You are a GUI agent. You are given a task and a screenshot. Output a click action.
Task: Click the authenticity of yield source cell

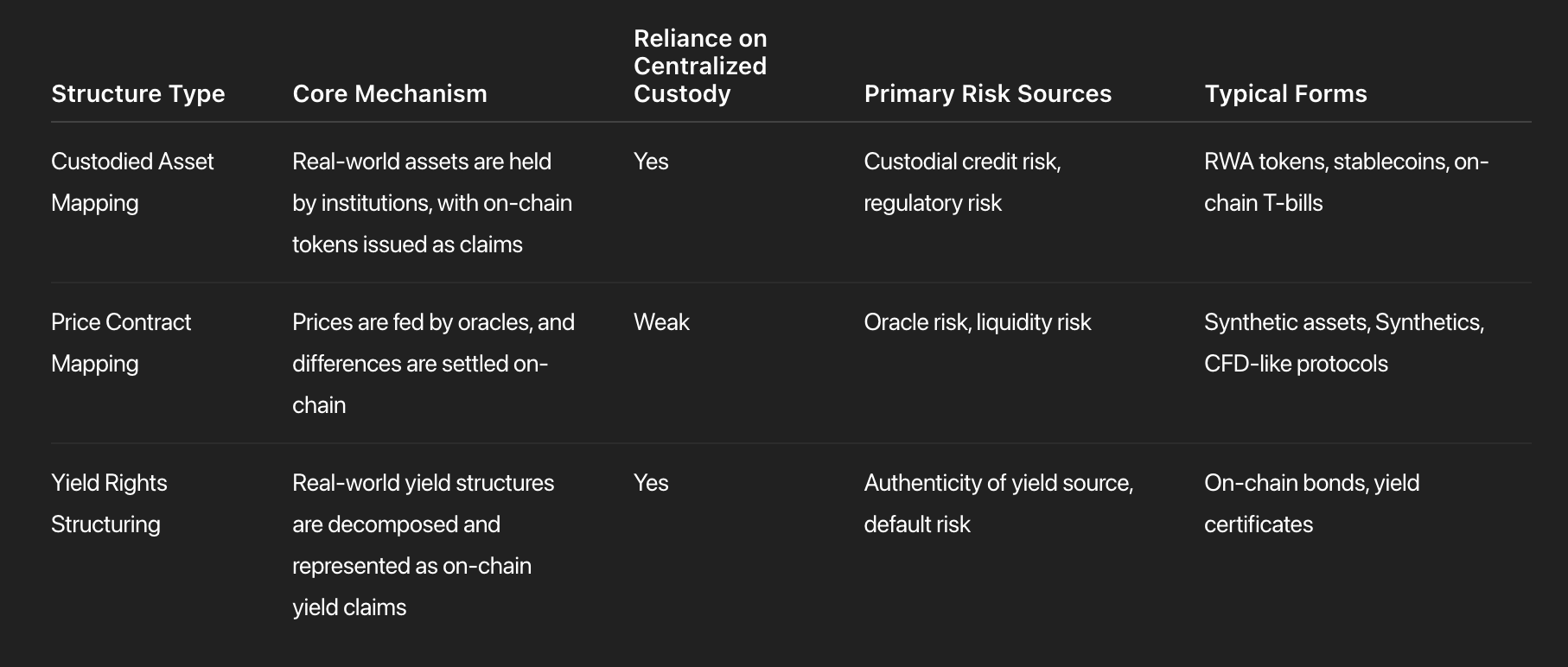click(998, 503)
